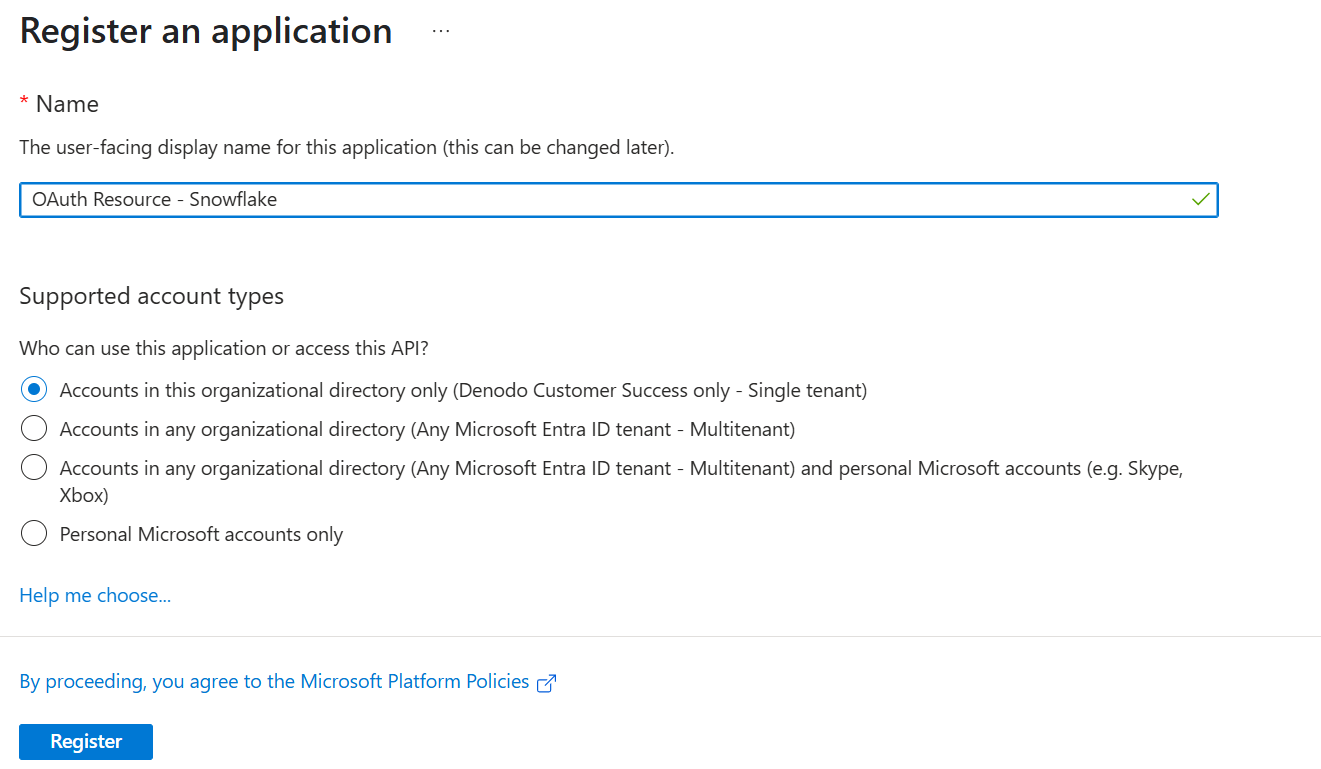Open the Help me choose link
Image resolution: width=1321 pixels, height=769 pixels.
(x=95, y=595)
